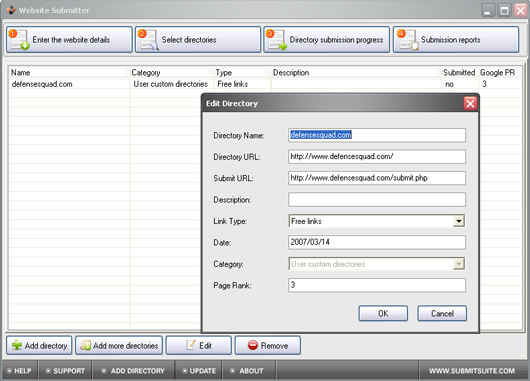The height and width of the screenshot is (381, 530).
Task: Click the Submission reports document icon
Action: pos(408,40)
